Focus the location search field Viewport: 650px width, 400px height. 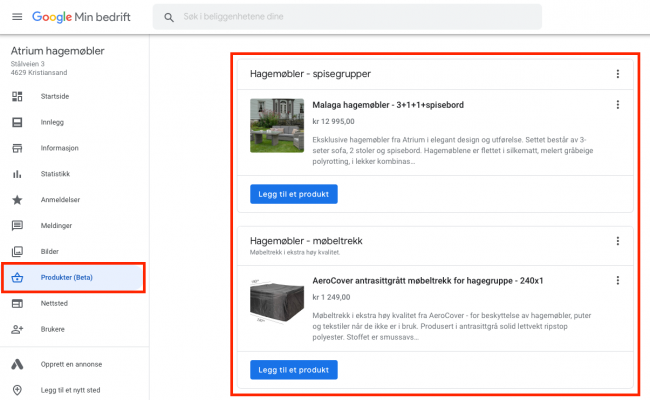coord(347,17)
